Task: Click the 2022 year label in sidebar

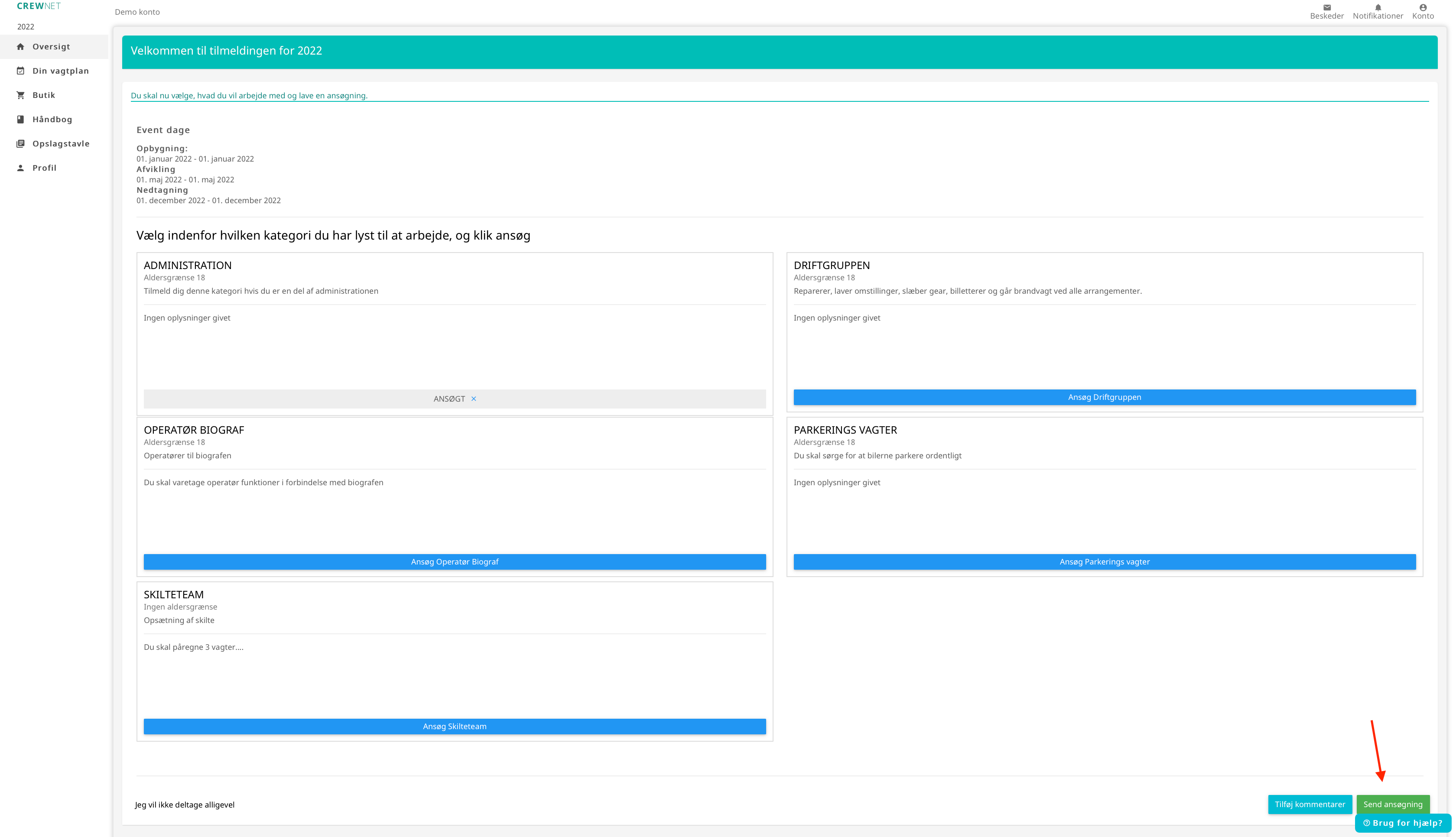Action: 26,26
